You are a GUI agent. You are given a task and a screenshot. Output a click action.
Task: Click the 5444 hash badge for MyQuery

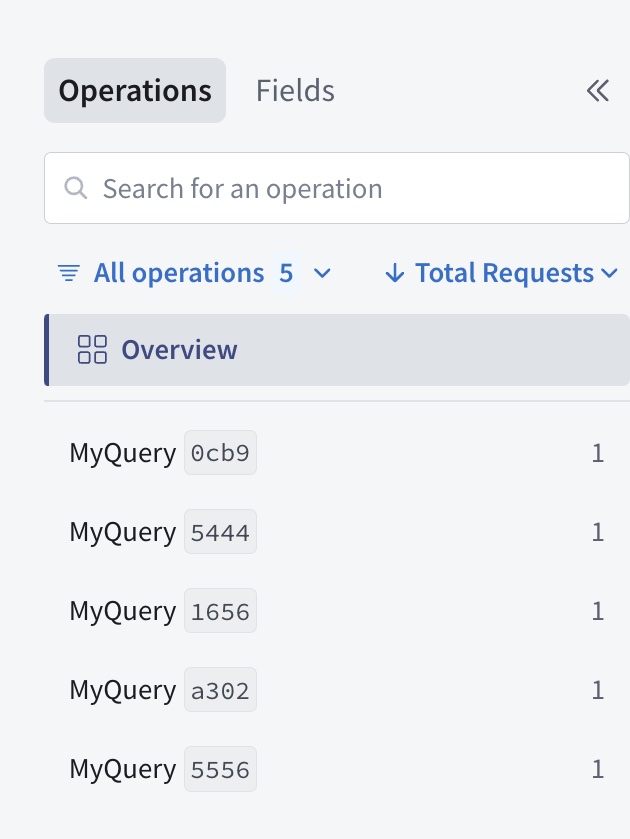pos(220,531)
